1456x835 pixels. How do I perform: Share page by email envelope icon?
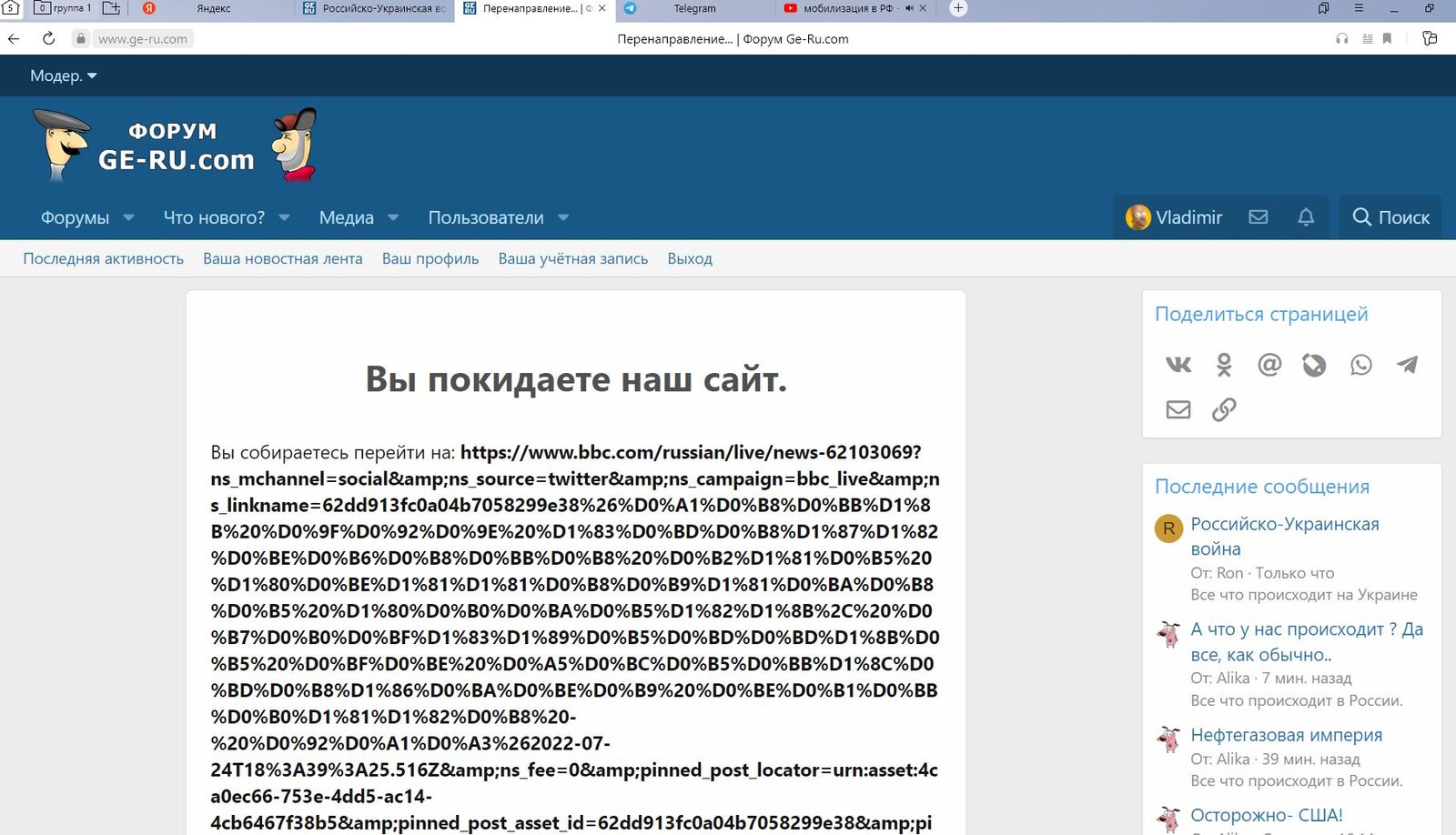click(1178, 409)
